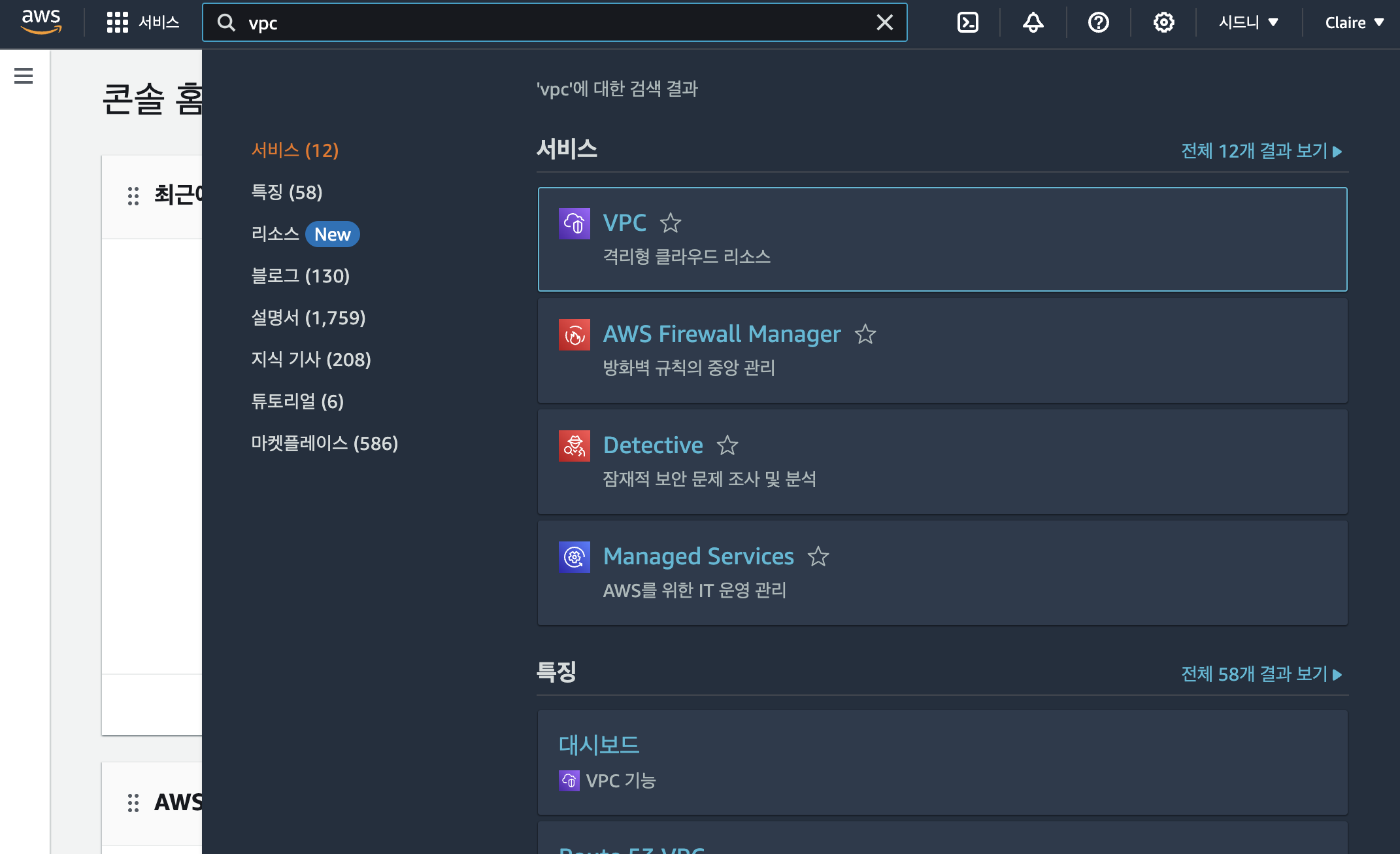Viewport: 1400px width, 854px height.
Task: Click the search magnifier icon
Action: 226,23
